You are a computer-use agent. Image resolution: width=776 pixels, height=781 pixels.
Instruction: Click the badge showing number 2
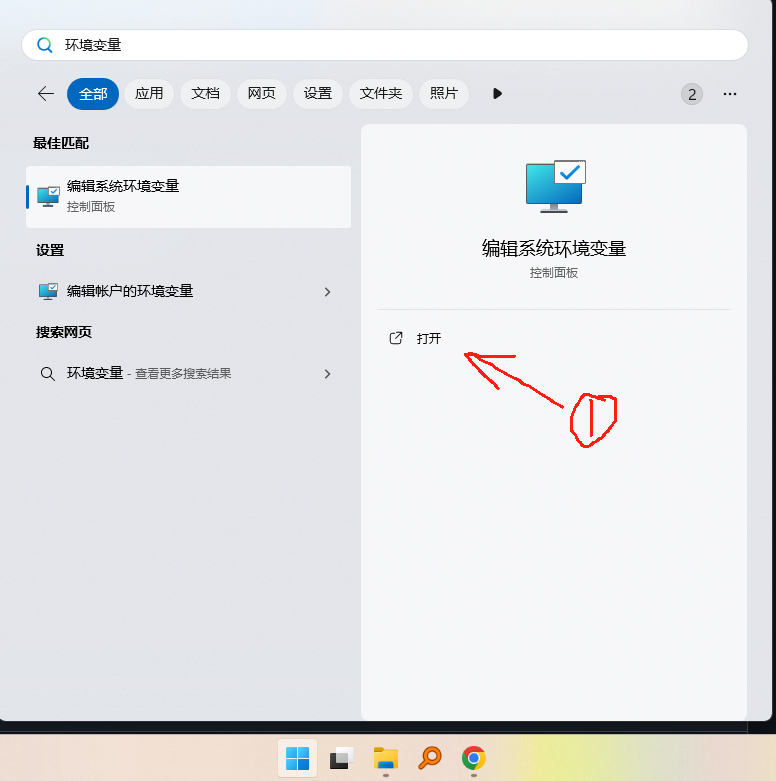692,94
